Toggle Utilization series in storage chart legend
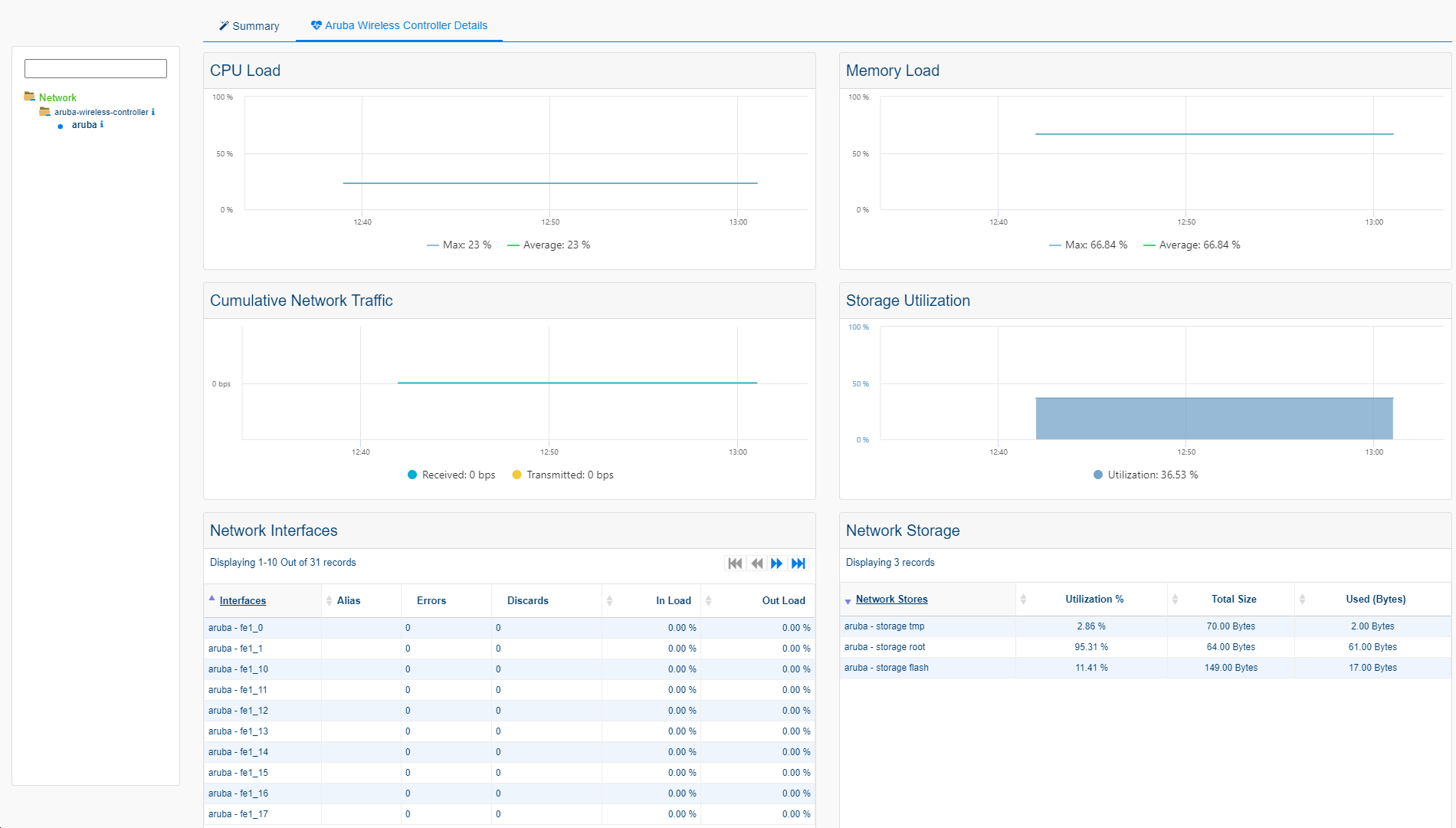This screenshot has height=828, width=1456. point(1145,475)
